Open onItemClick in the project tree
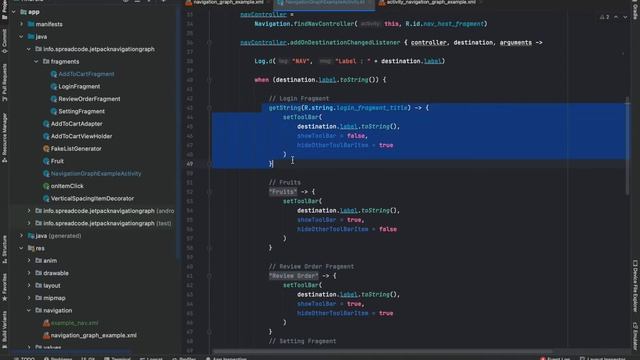The image size is (640, 360). click(x=67, y=186)
